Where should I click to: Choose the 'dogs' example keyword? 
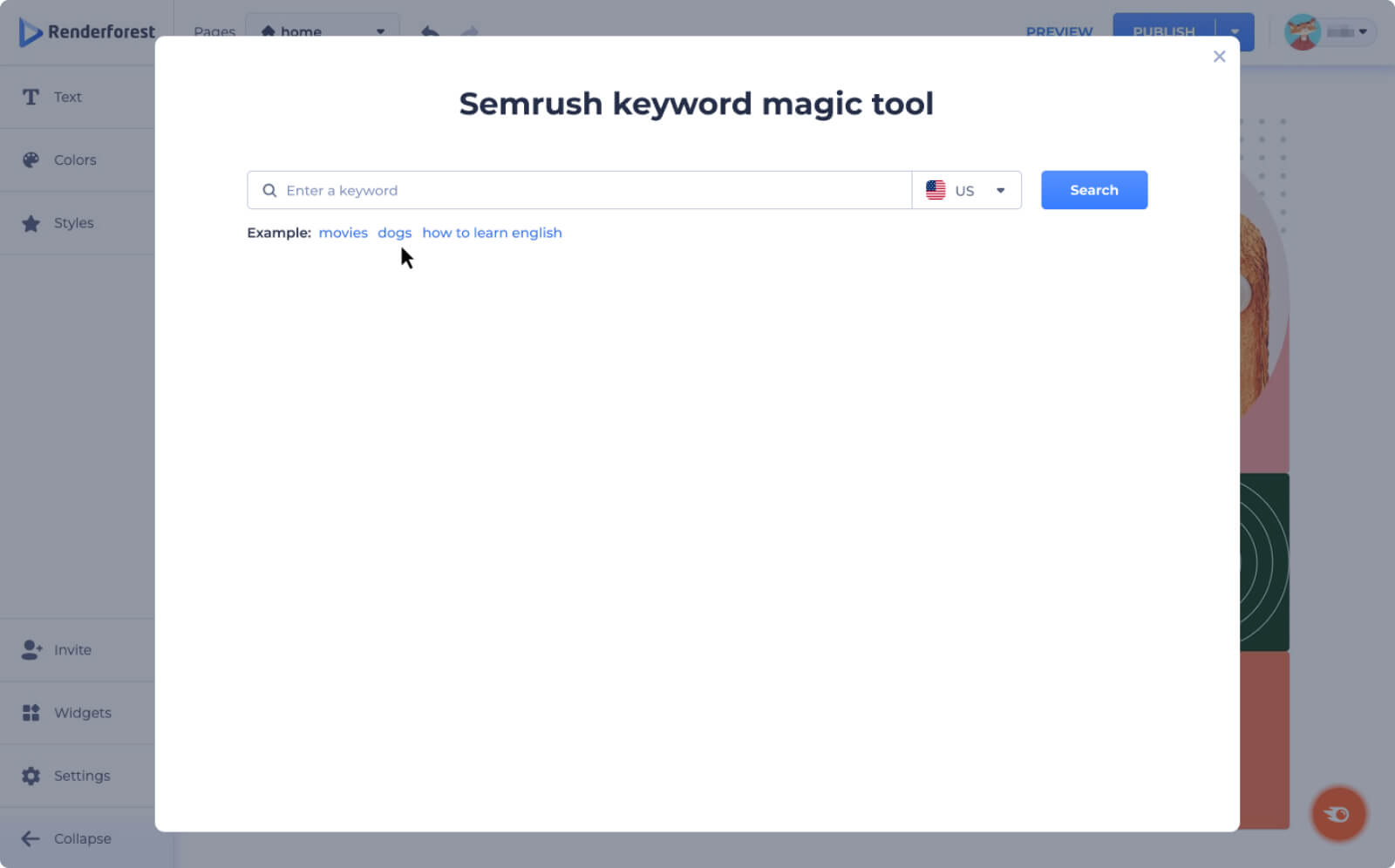[x=394, y=233]
